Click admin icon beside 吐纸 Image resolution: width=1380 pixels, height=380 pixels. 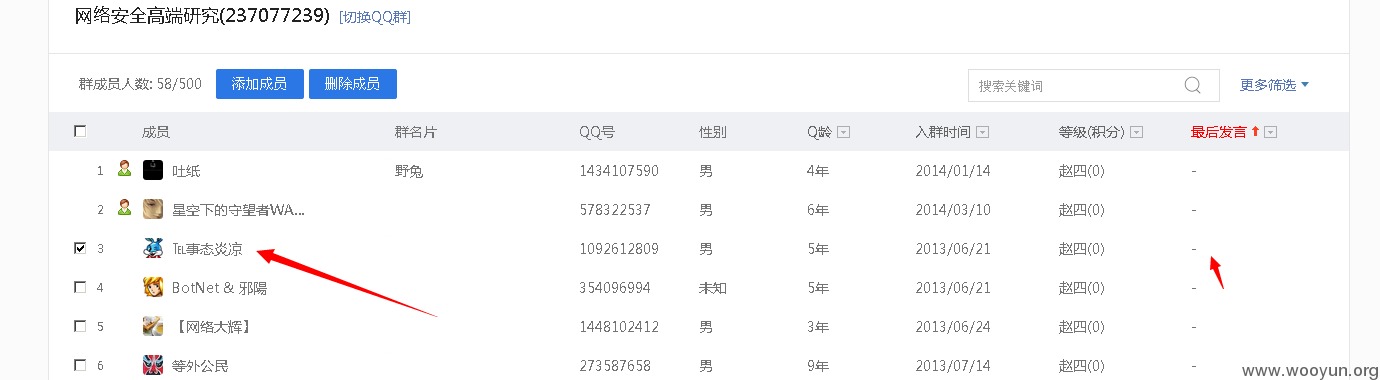pos(124,169)
